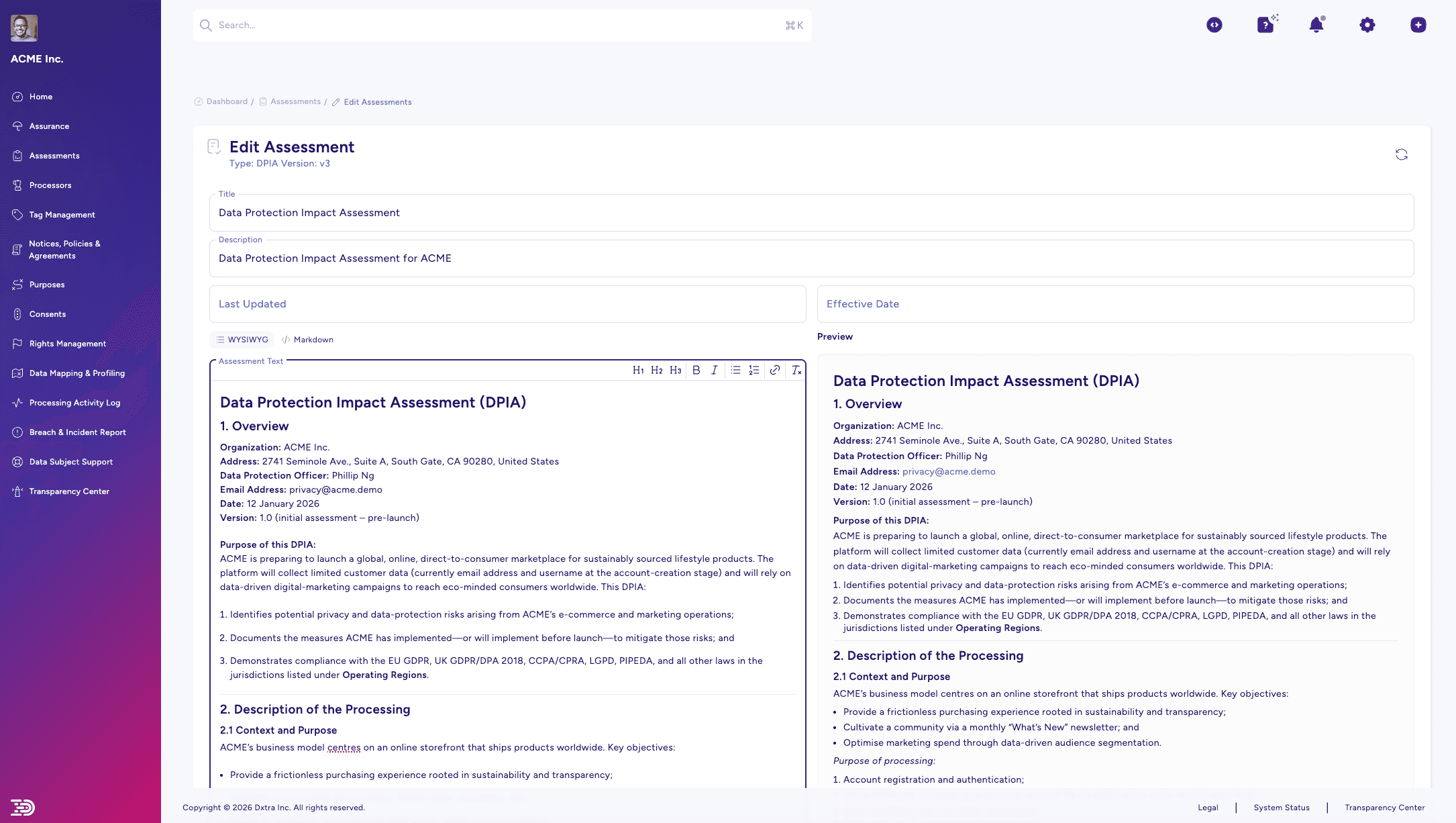Navigate to Assessments via the breadcrumb

click(295, 101)
